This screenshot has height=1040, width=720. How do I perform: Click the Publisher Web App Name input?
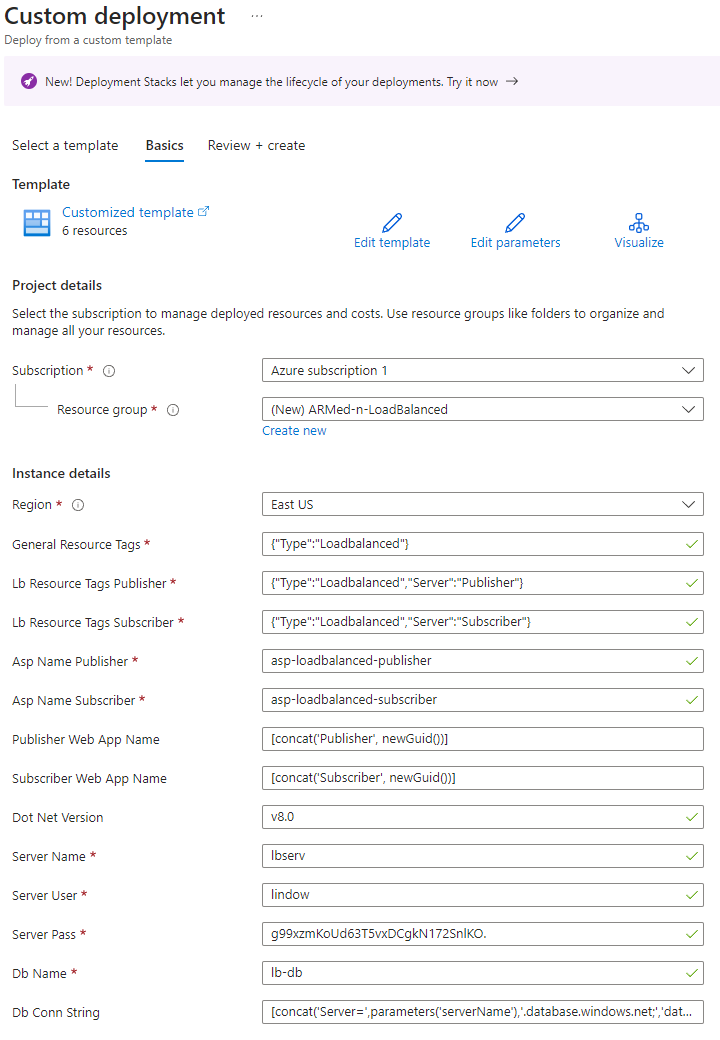pyautogui.click(x=483, y=739)
